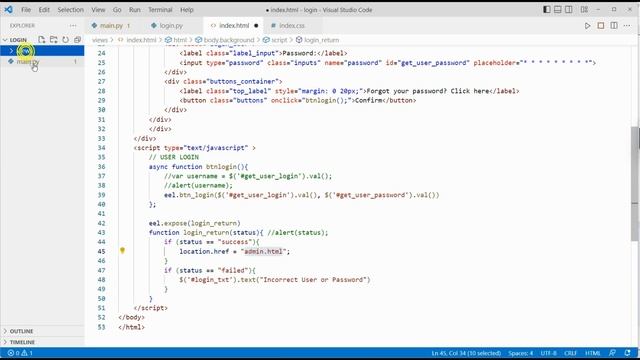Click the EXPLORER panel title
This screenshot has width=640, height=360.
click(22, 25)
